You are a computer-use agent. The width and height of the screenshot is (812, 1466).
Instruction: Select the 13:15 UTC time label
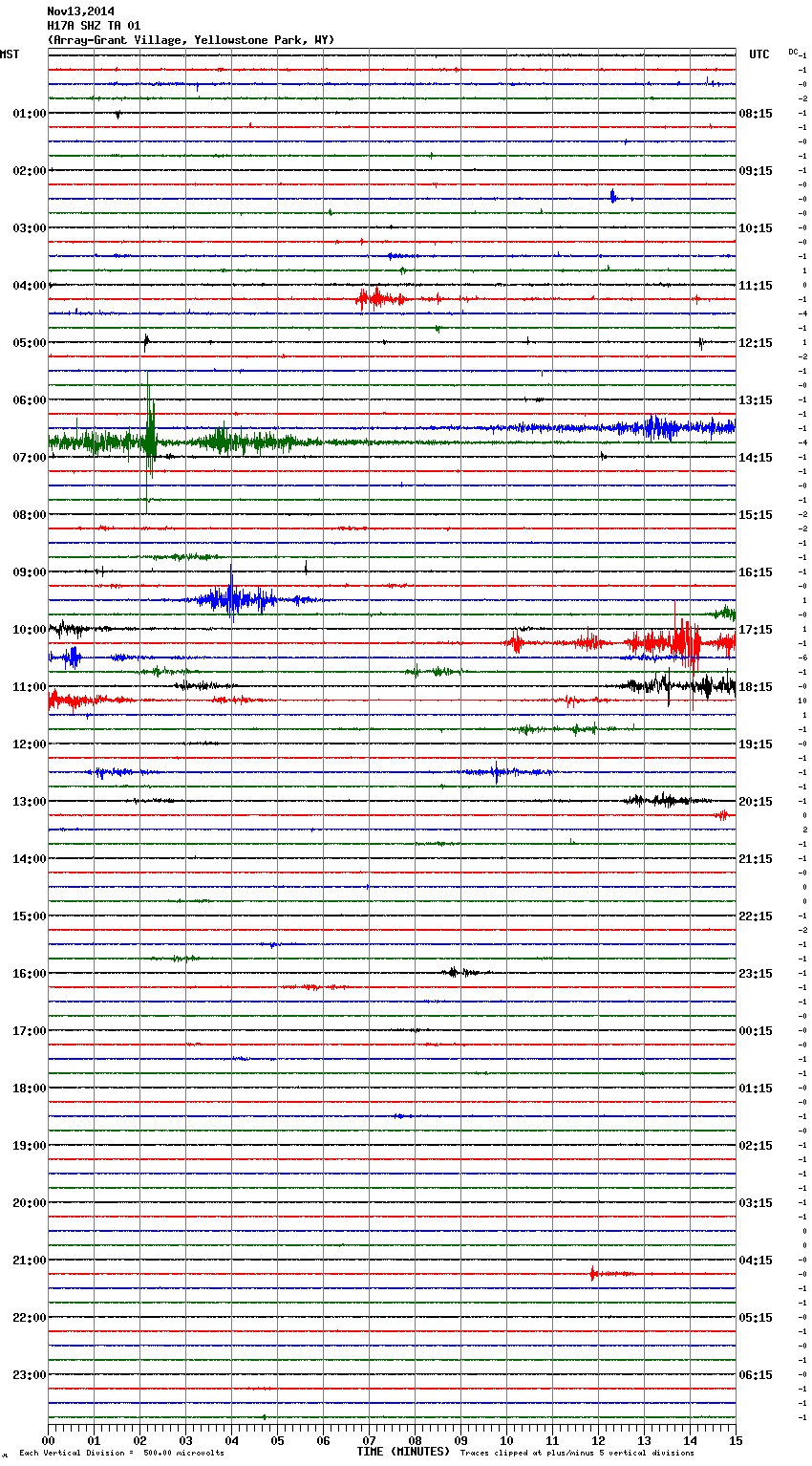click(x=756, y=400)
